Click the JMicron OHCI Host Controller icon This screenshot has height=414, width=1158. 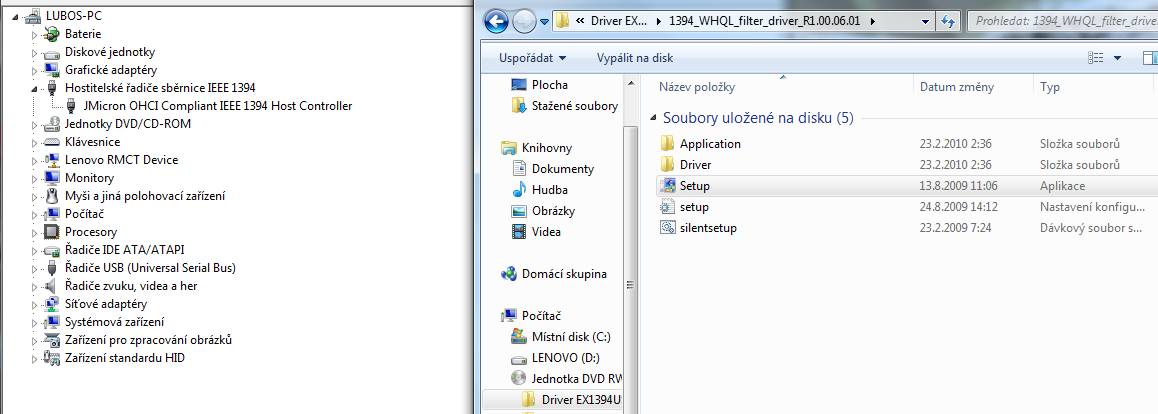click(x=70, y=106)
